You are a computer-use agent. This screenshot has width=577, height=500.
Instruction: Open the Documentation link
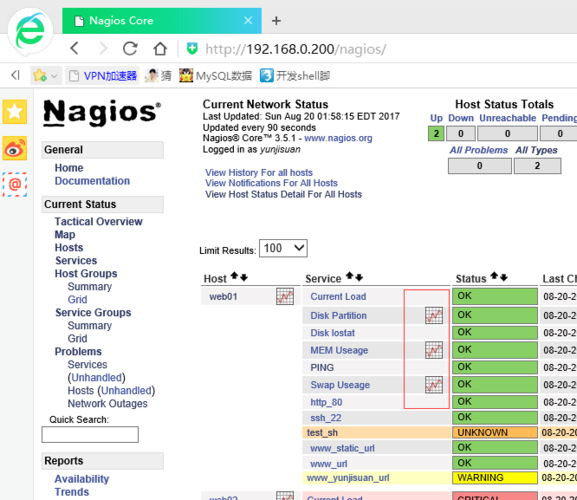tap(92, 181)
